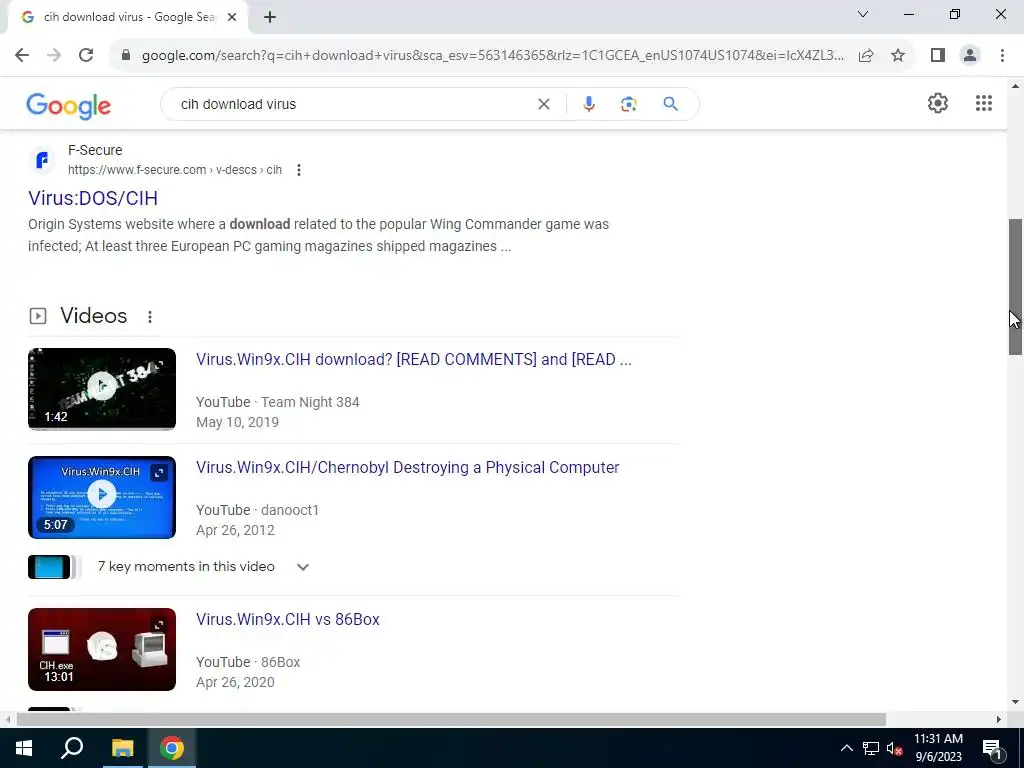
Task: Open the notification center
Action: 991,748
